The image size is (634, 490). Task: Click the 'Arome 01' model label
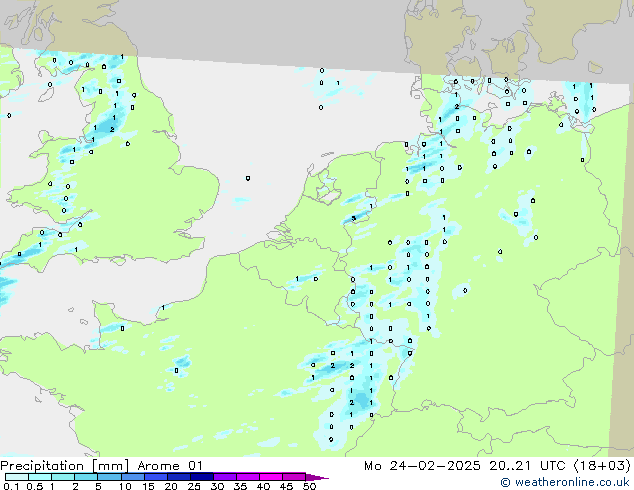coord(170,466)
